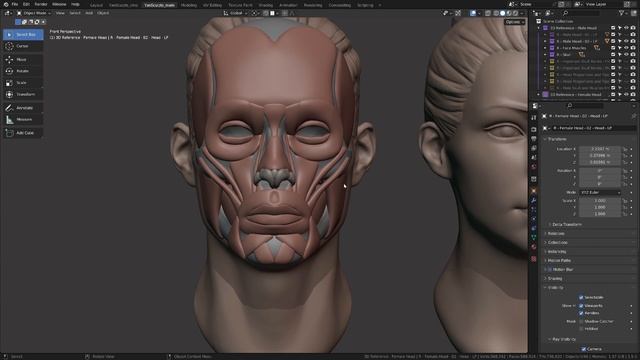Pick the Rotate tool

click(x=23, y=71)
